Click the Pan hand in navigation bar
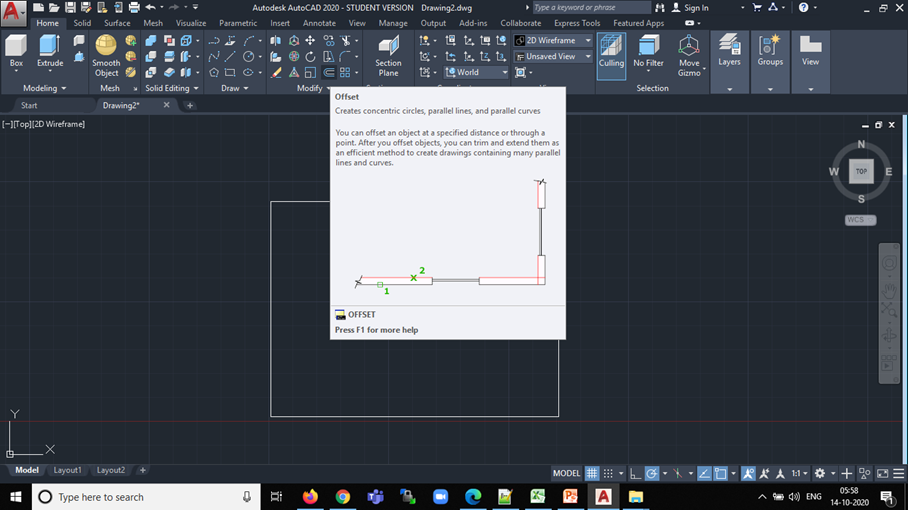The height and width of the screenshot is (510, 908). [x=889, y=289]
